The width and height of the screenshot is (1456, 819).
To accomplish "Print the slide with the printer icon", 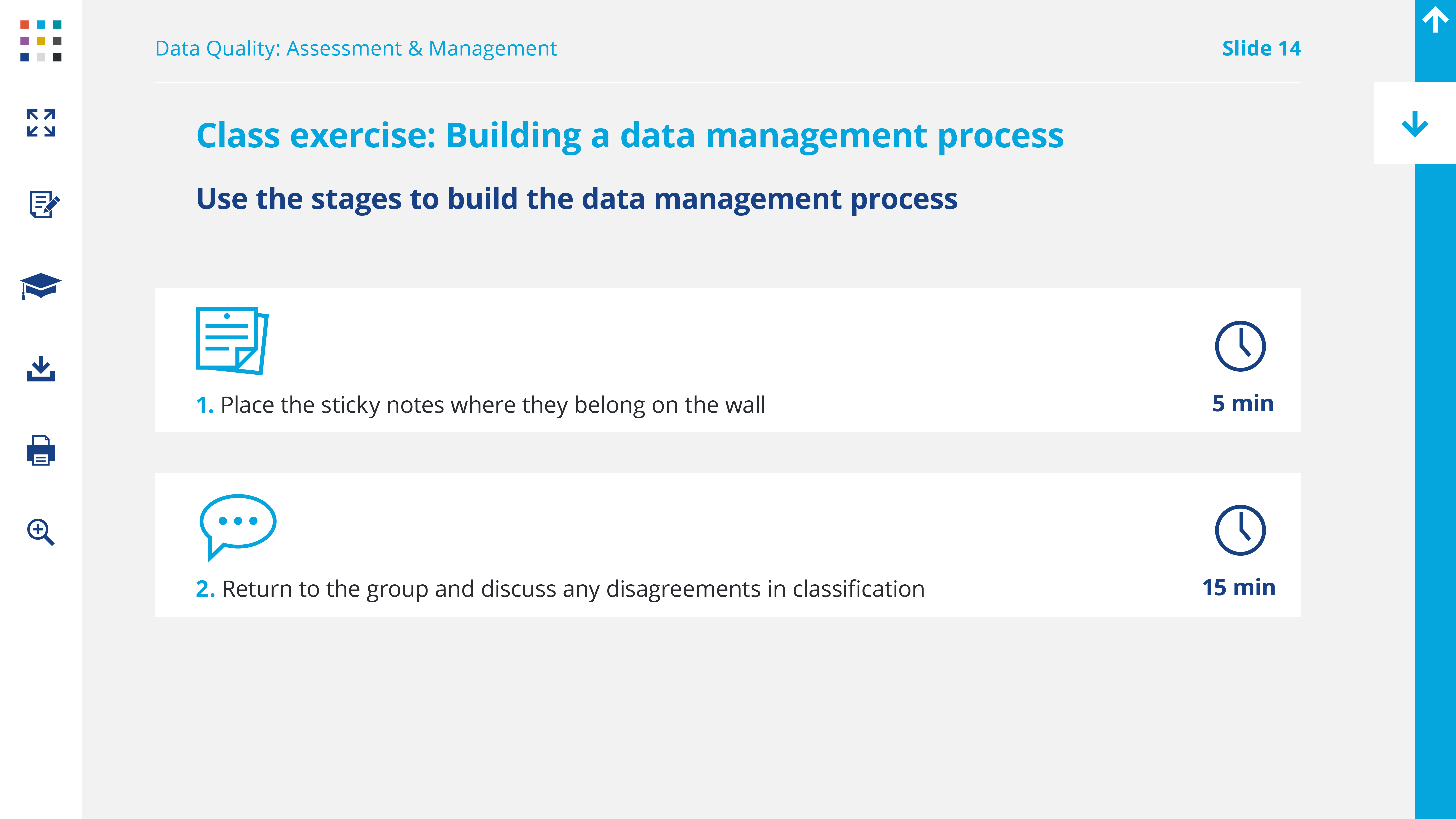I will pos(41,450).
